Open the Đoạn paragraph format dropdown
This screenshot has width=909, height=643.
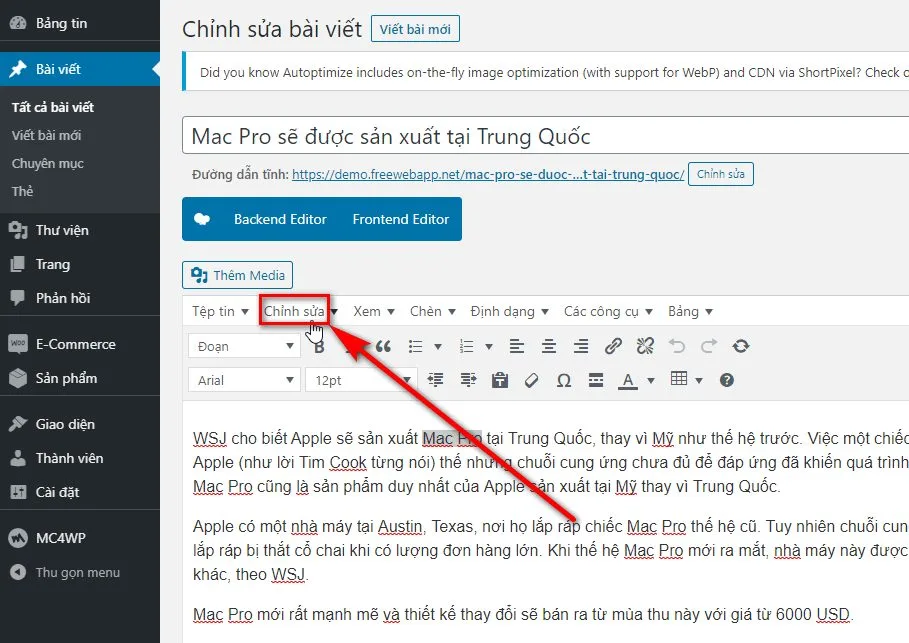[245, 346]
